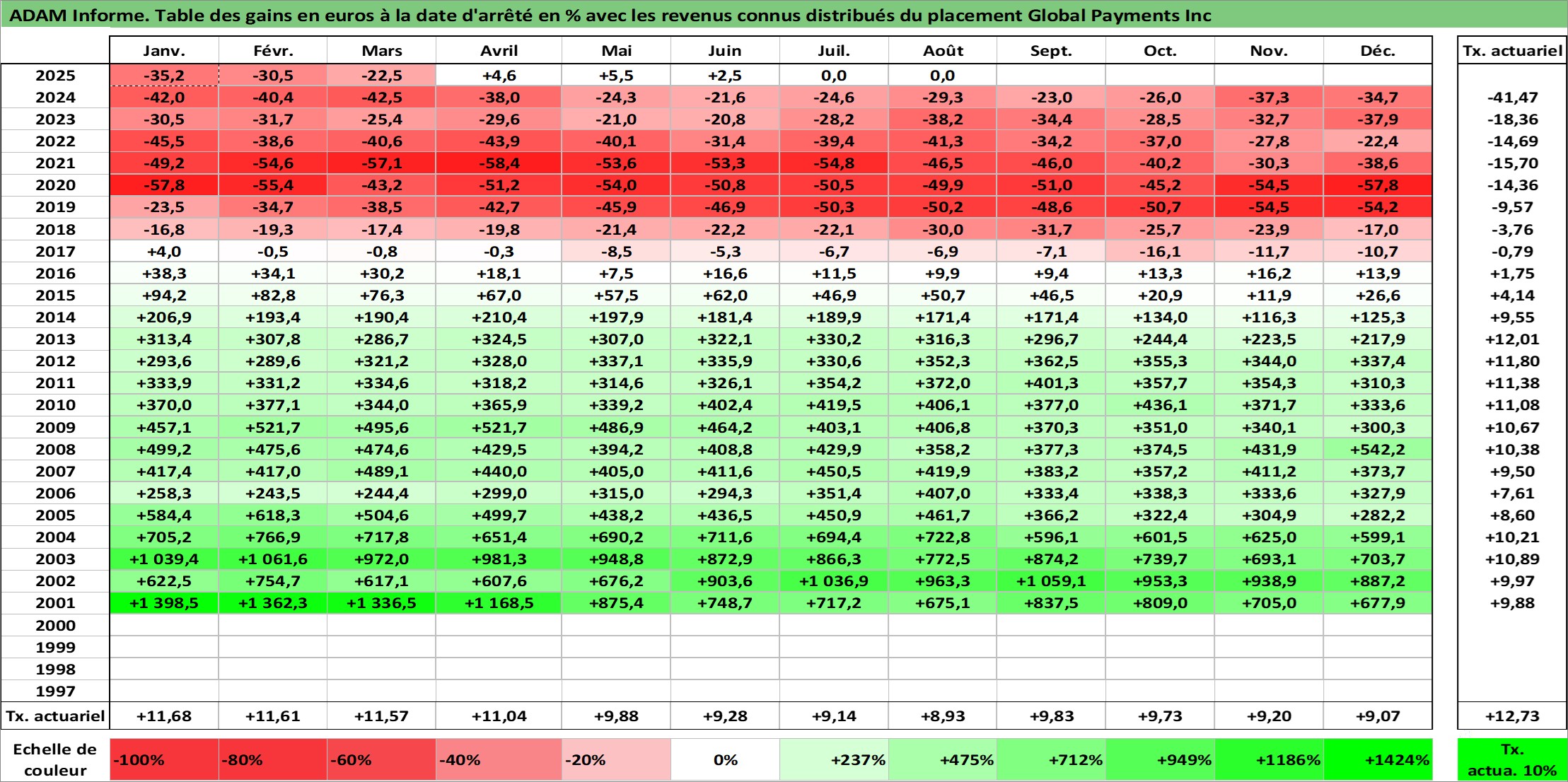Click the +1424% green color scale swatch
Viewport: 1568px width, 782px height.
(x=1378, y=760)
